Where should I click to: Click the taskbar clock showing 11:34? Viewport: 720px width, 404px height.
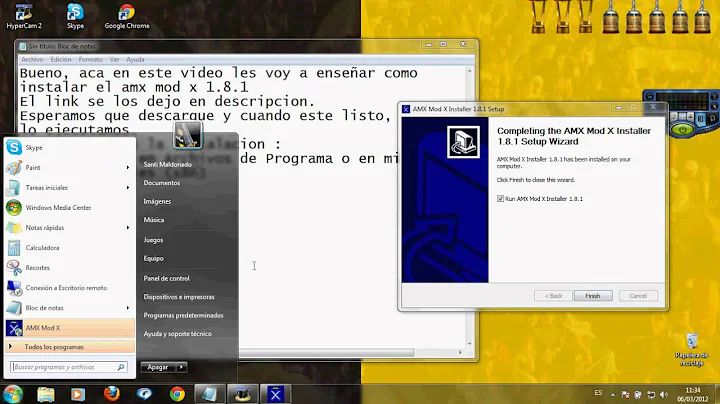pos(692,394)
